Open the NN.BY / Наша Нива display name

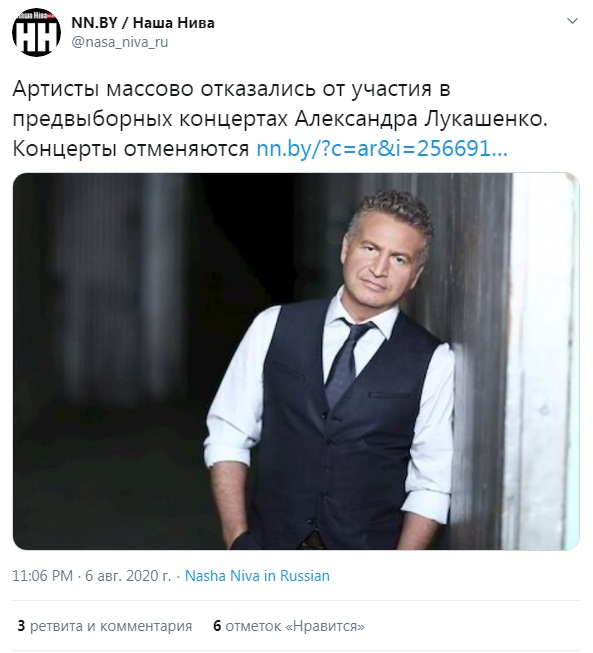143,22
